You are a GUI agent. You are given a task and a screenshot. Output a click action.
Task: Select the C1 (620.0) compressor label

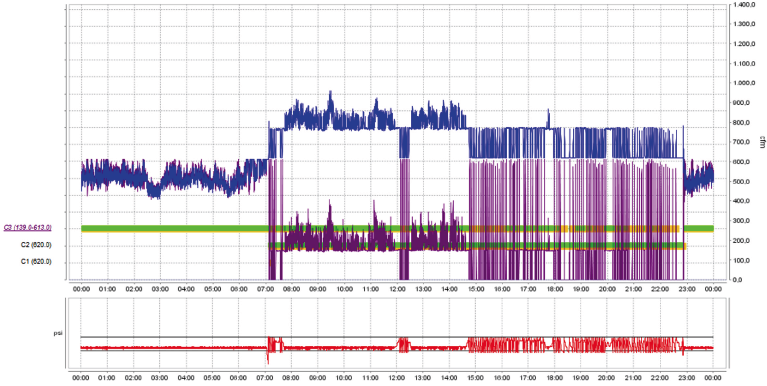coord(36,262)
